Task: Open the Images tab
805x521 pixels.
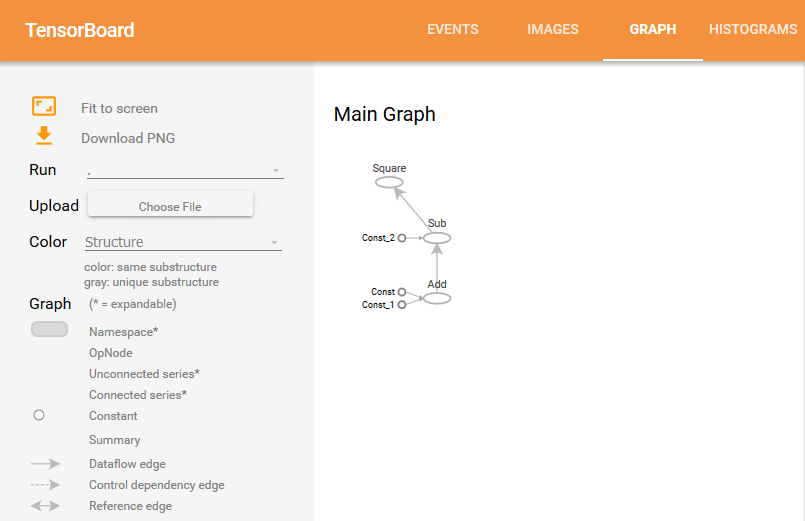Action: coord(553,30)
